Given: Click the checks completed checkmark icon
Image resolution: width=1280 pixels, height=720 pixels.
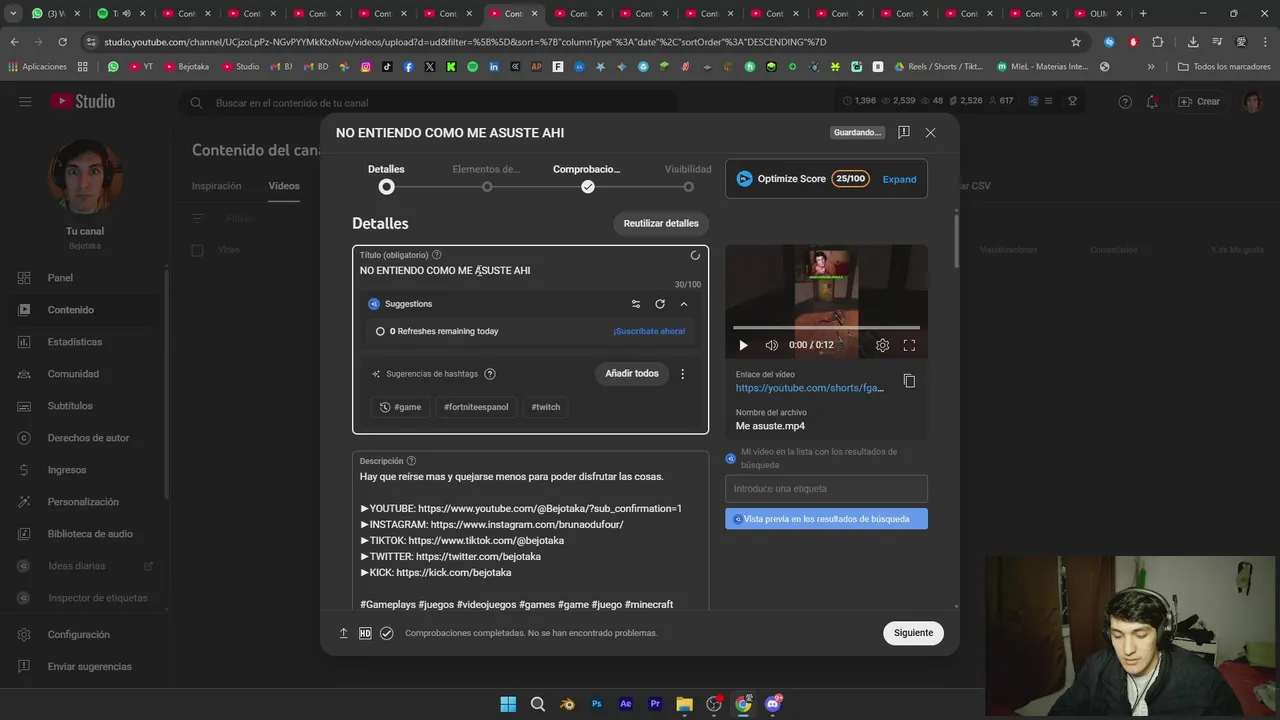Looking at the screenshot, I should click(x=387, y=633).
